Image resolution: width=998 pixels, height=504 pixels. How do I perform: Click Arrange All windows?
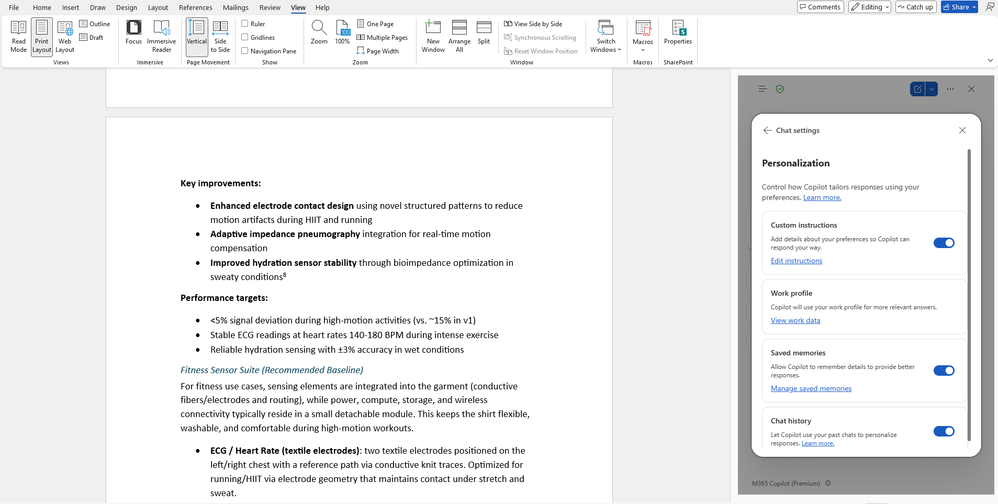pos(459,36)
